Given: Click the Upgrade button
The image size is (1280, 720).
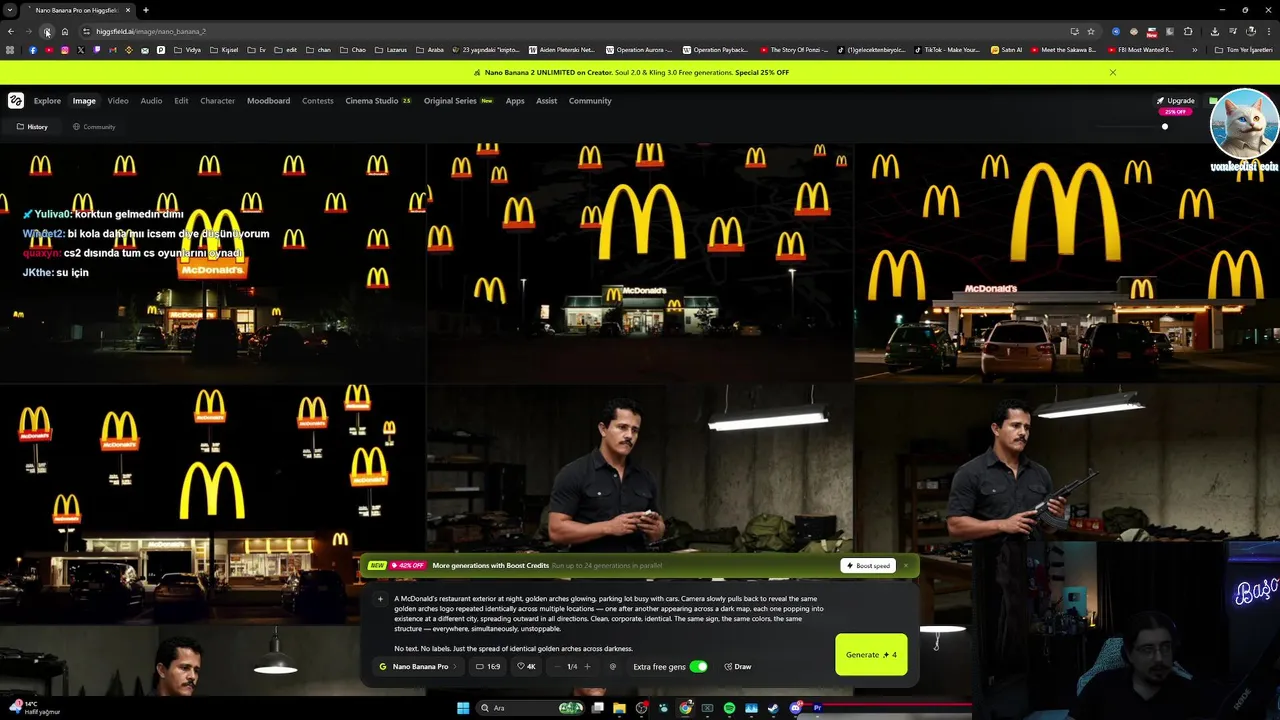Looking at the screenshot, I should click(x=1175, y=101).
